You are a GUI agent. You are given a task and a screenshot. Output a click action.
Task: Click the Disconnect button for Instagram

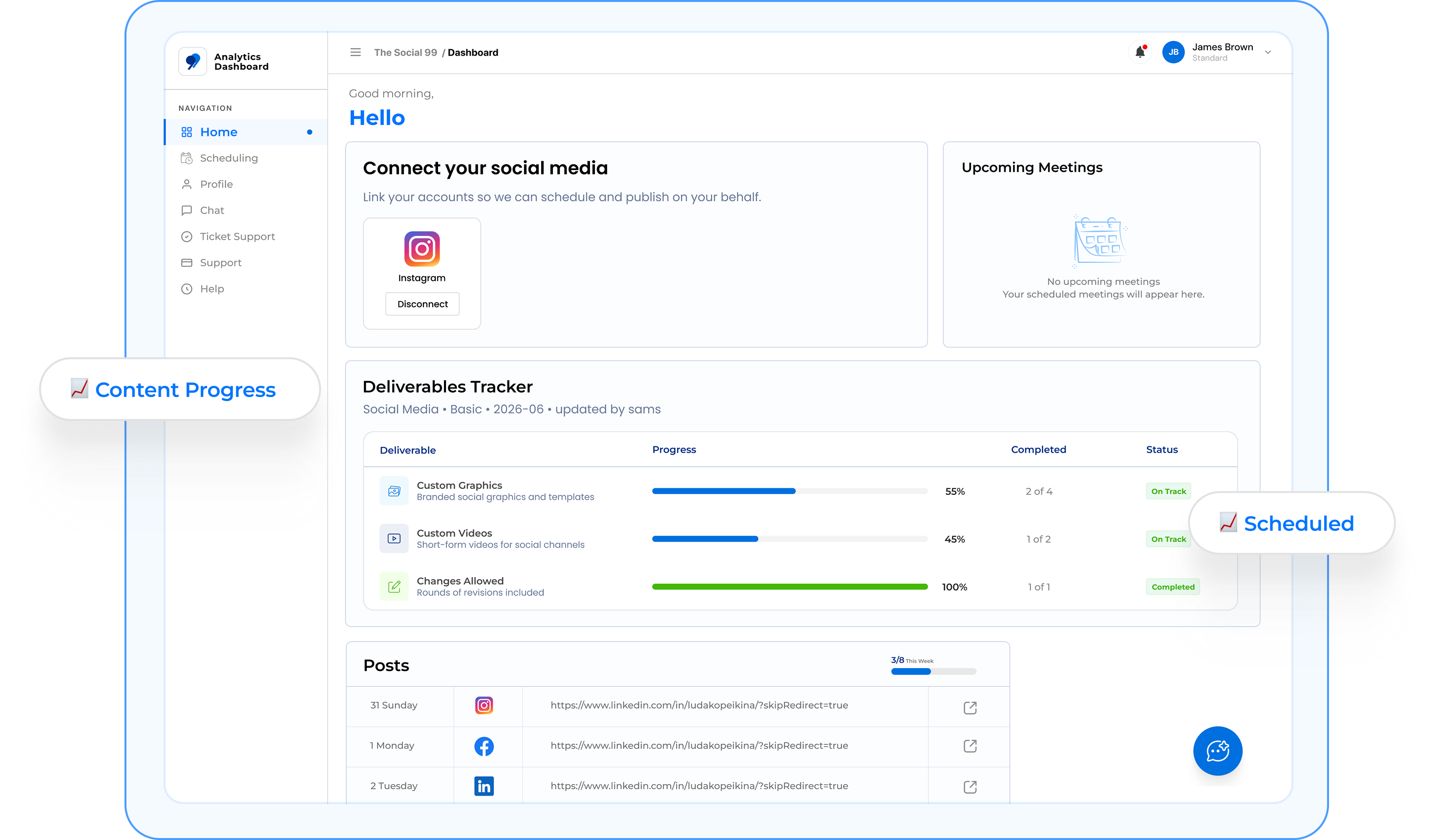[x=422, y=304]
